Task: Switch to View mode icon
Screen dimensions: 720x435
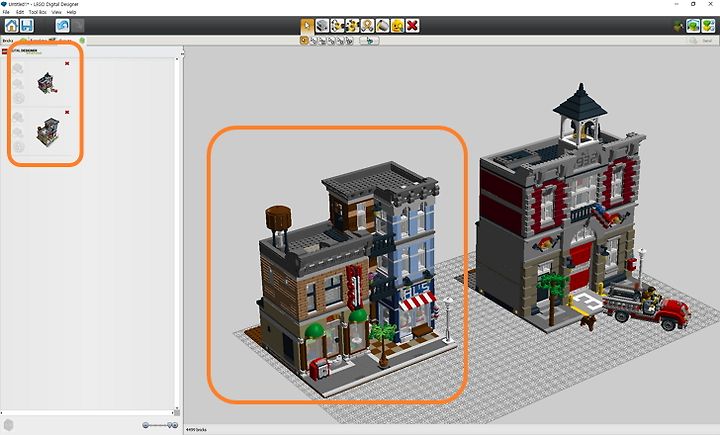Action: tap(693, 26)
